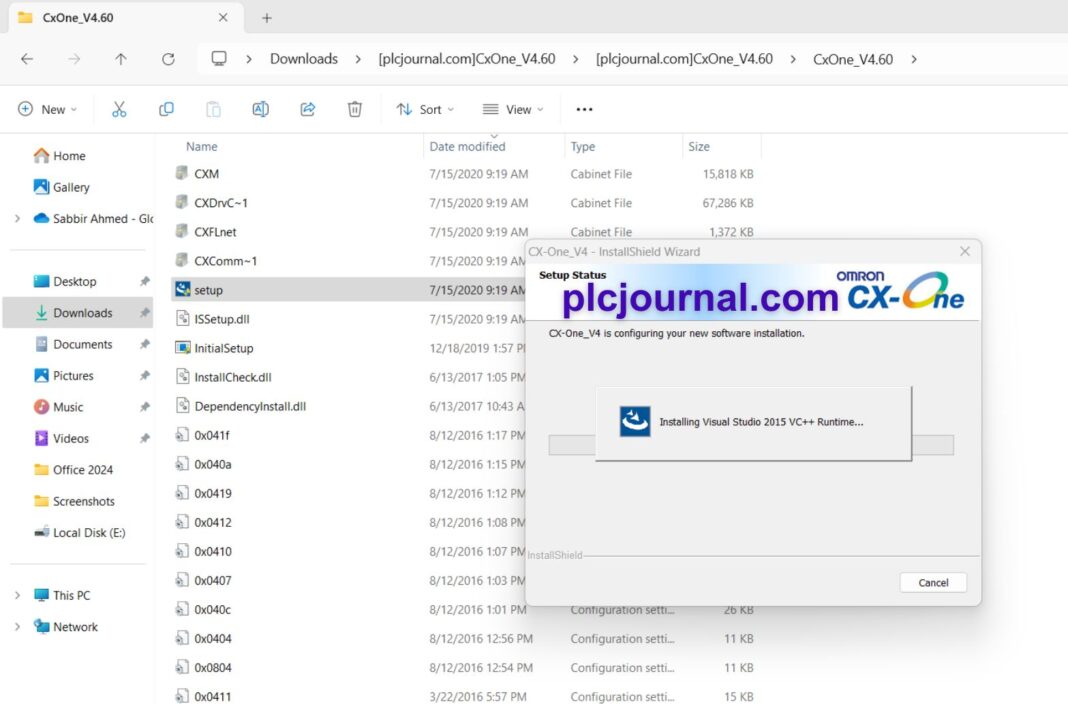Open the Sort dropdown menu
Image resolution: width=1068 pixels, height=704 pixels.
coord(425,109)
